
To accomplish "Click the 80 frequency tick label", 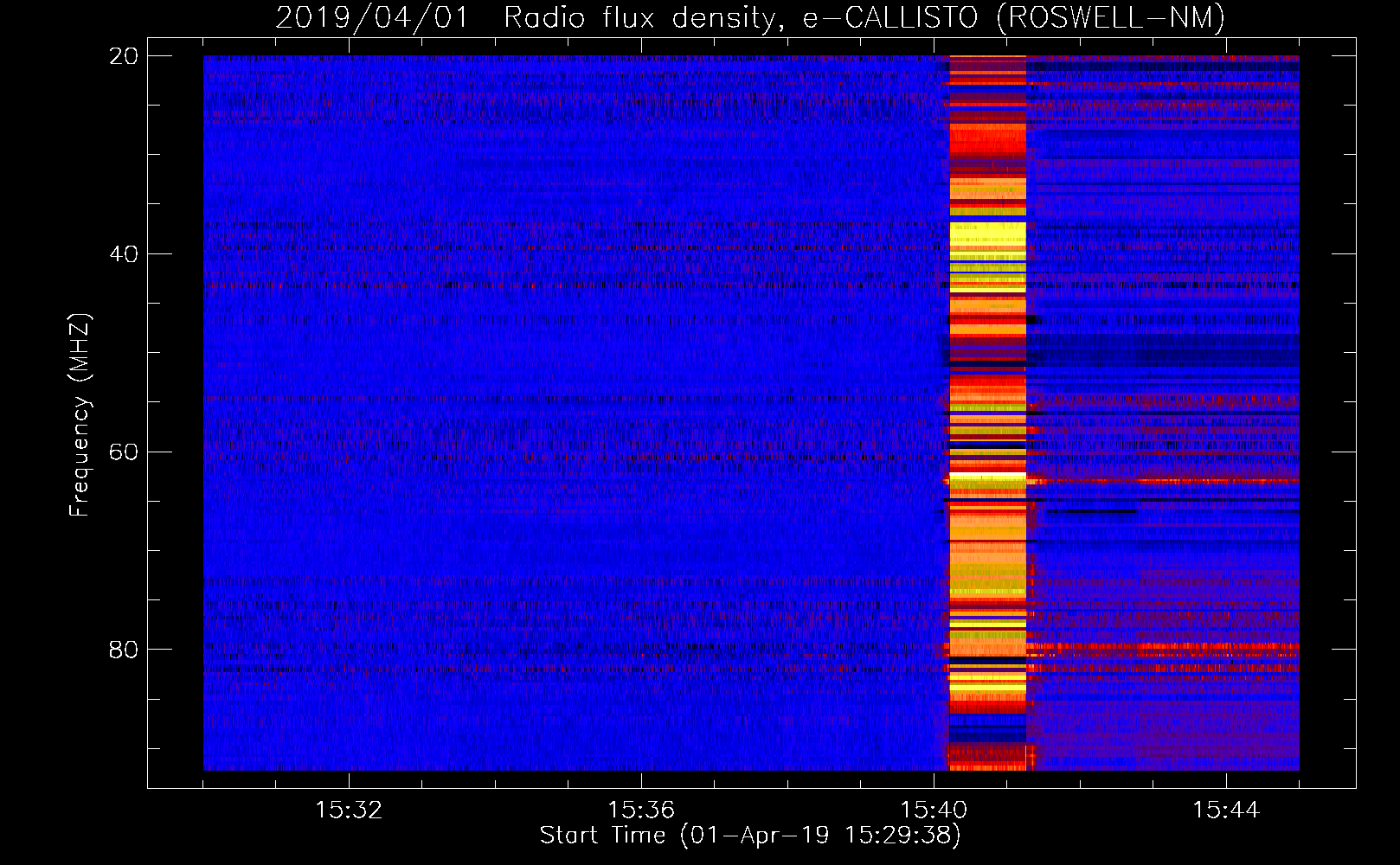I will [x=124, y=650].
